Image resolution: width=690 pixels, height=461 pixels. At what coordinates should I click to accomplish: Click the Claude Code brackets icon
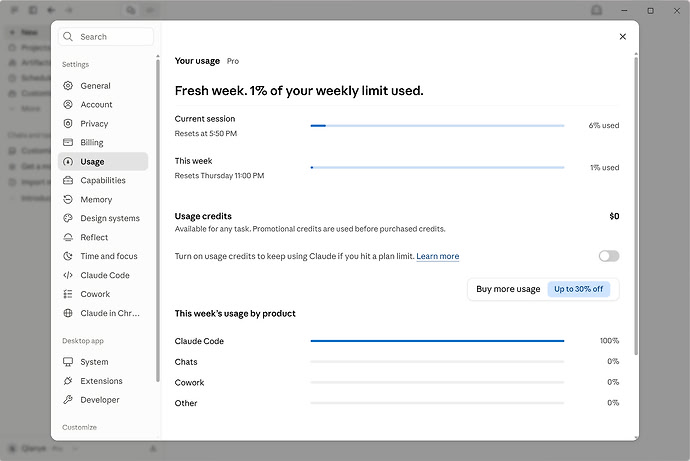[68, 275]
